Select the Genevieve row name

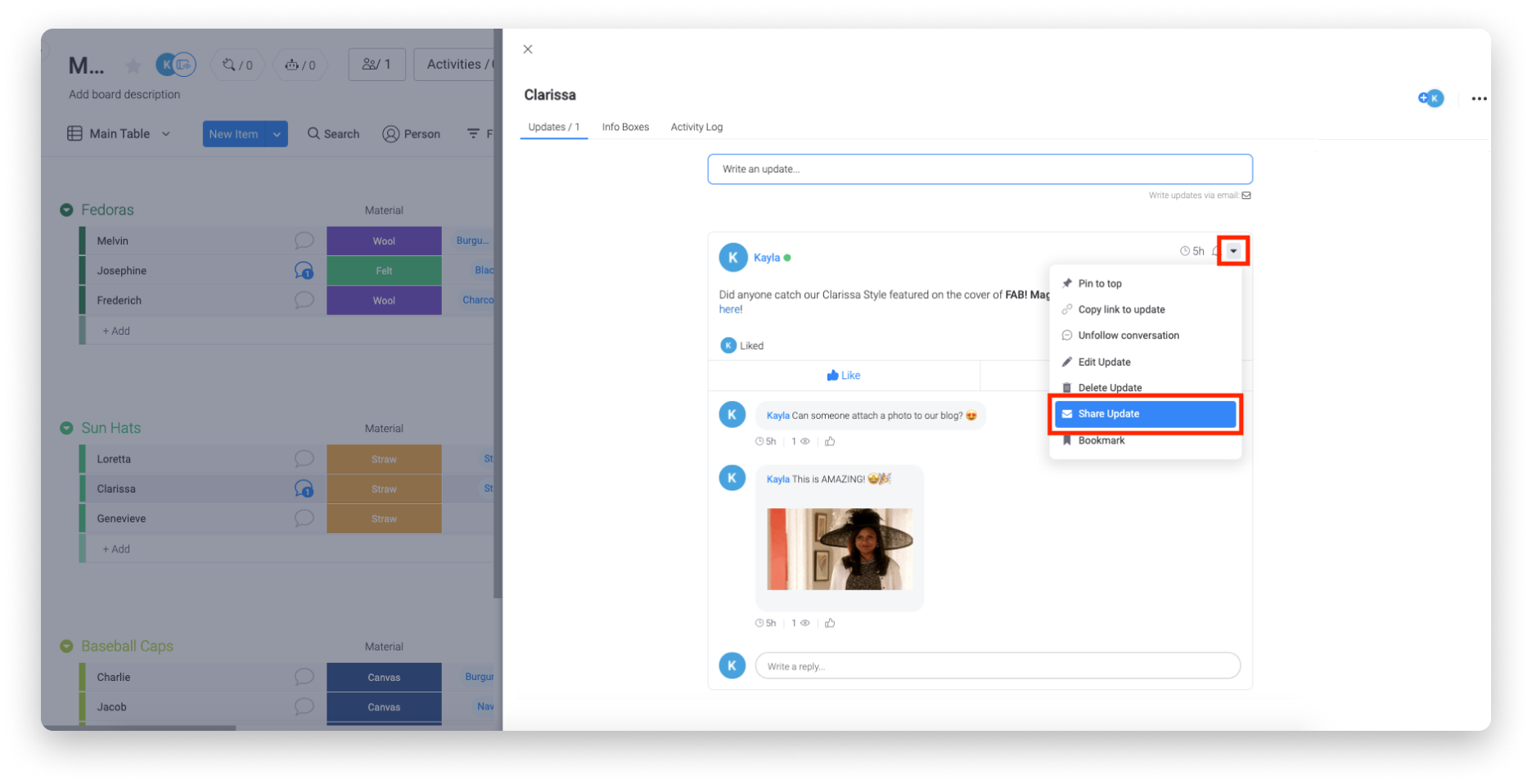(x=121, y=519)
